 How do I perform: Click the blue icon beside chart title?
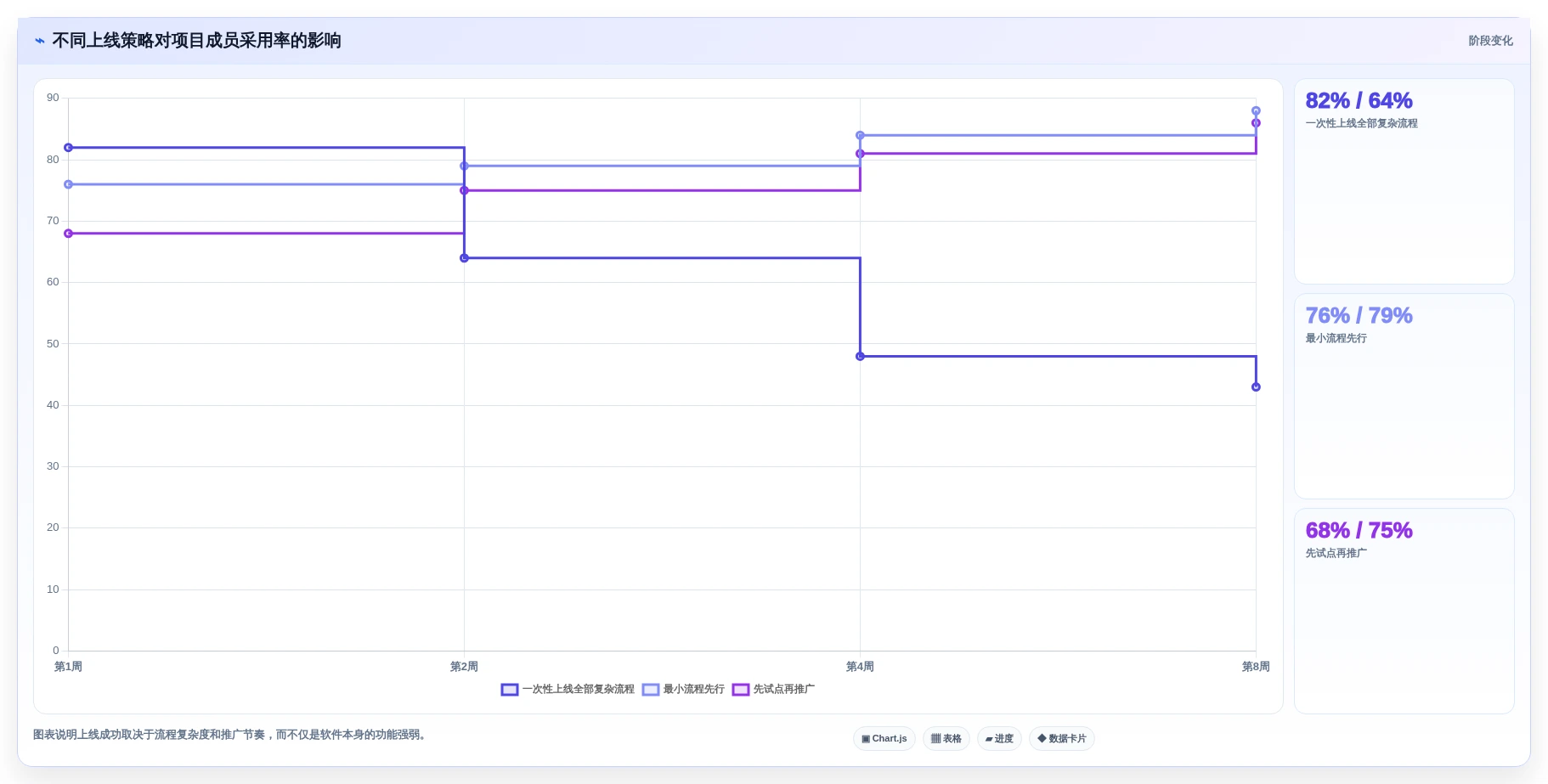click(40, 41)
